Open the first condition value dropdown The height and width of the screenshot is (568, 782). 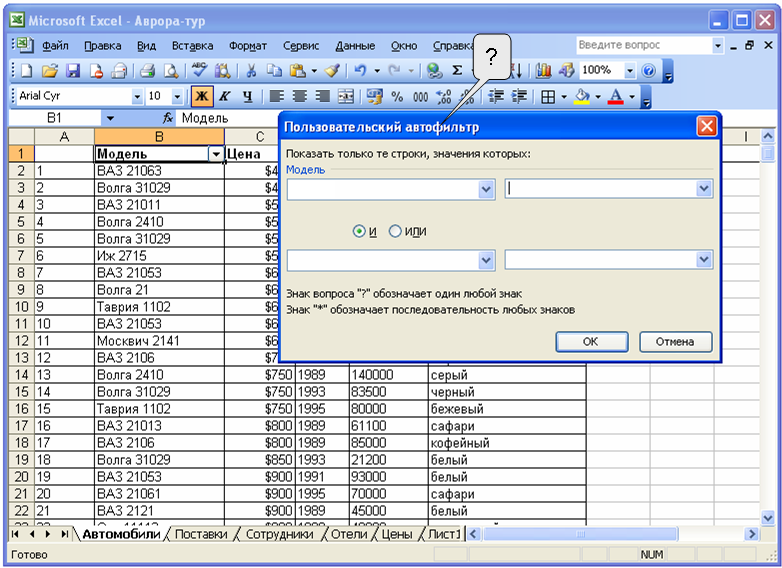pos(704,189)
